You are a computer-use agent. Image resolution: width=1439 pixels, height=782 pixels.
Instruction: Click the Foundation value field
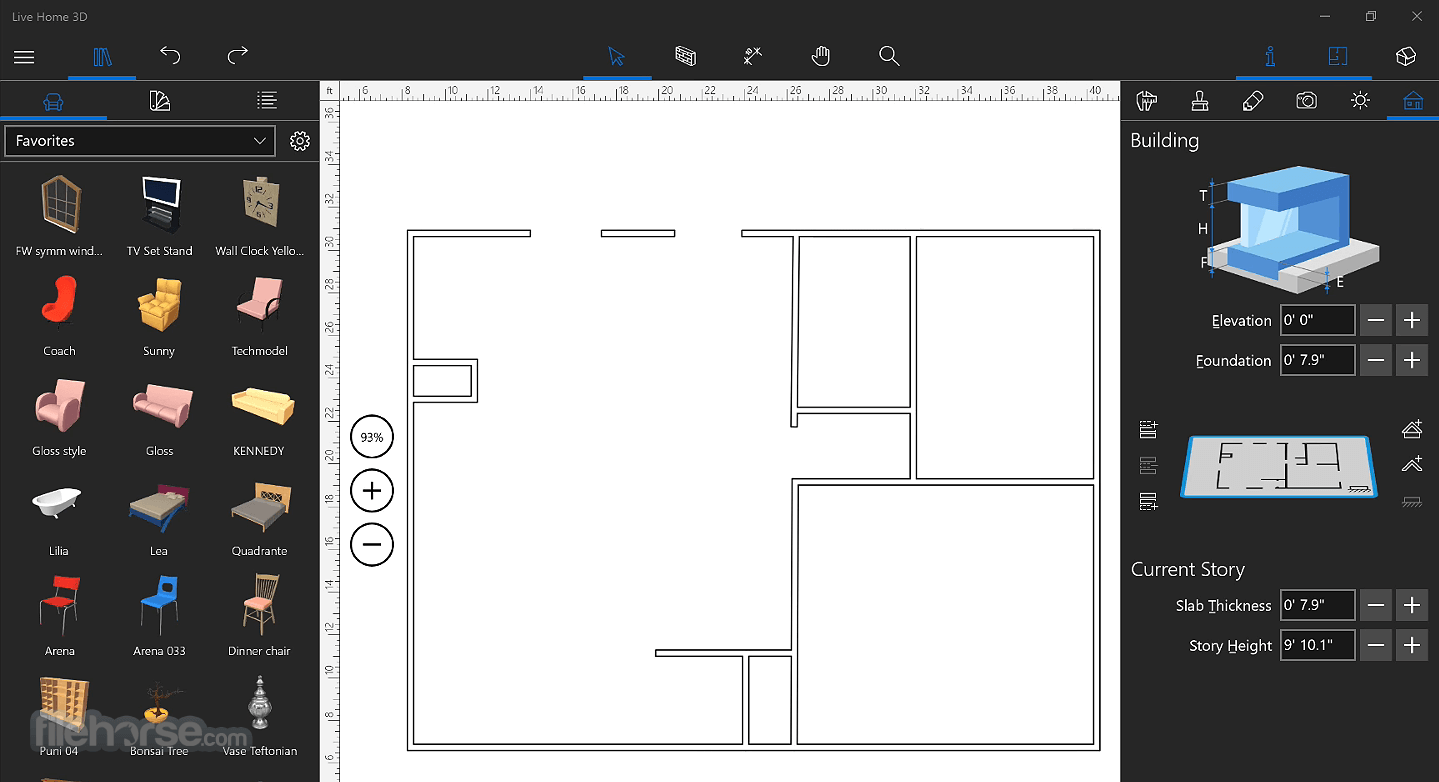click(1318, 361)
